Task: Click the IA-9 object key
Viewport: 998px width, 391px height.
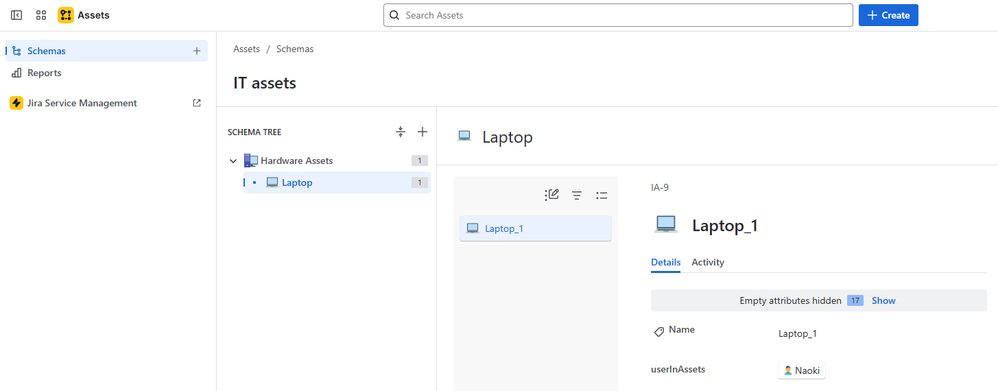Action: click(x=659, y=188)
